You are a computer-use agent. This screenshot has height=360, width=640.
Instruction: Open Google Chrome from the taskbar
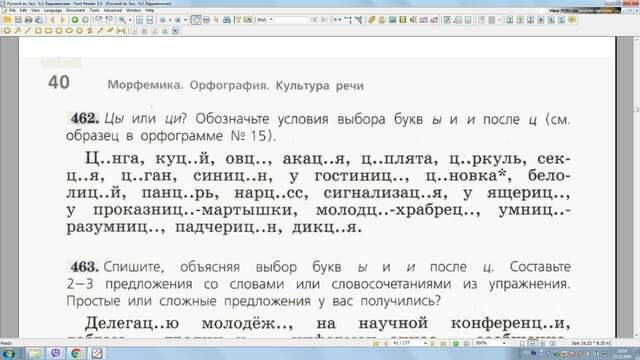coord(76,353)
